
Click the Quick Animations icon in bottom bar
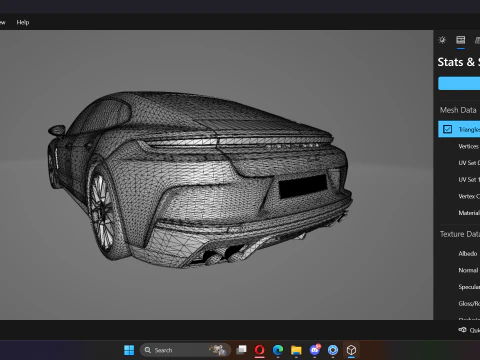pyautogui.click(x=462, y=330)
